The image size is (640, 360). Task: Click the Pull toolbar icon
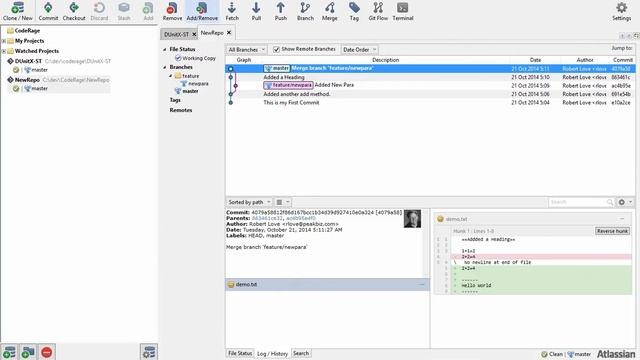tap(256, 11)
